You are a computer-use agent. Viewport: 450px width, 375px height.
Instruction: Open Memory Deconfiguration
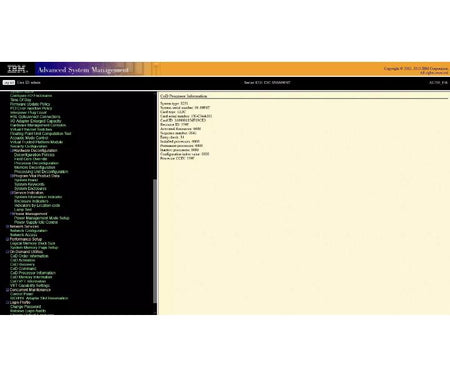tap(35, 167)
